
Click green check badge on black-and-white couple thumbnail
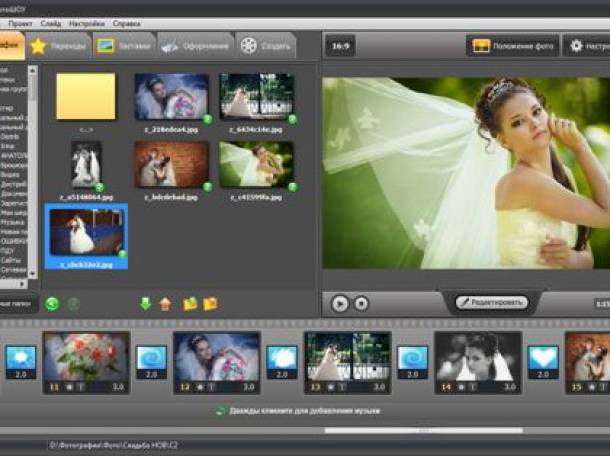(x=100, y=187)
